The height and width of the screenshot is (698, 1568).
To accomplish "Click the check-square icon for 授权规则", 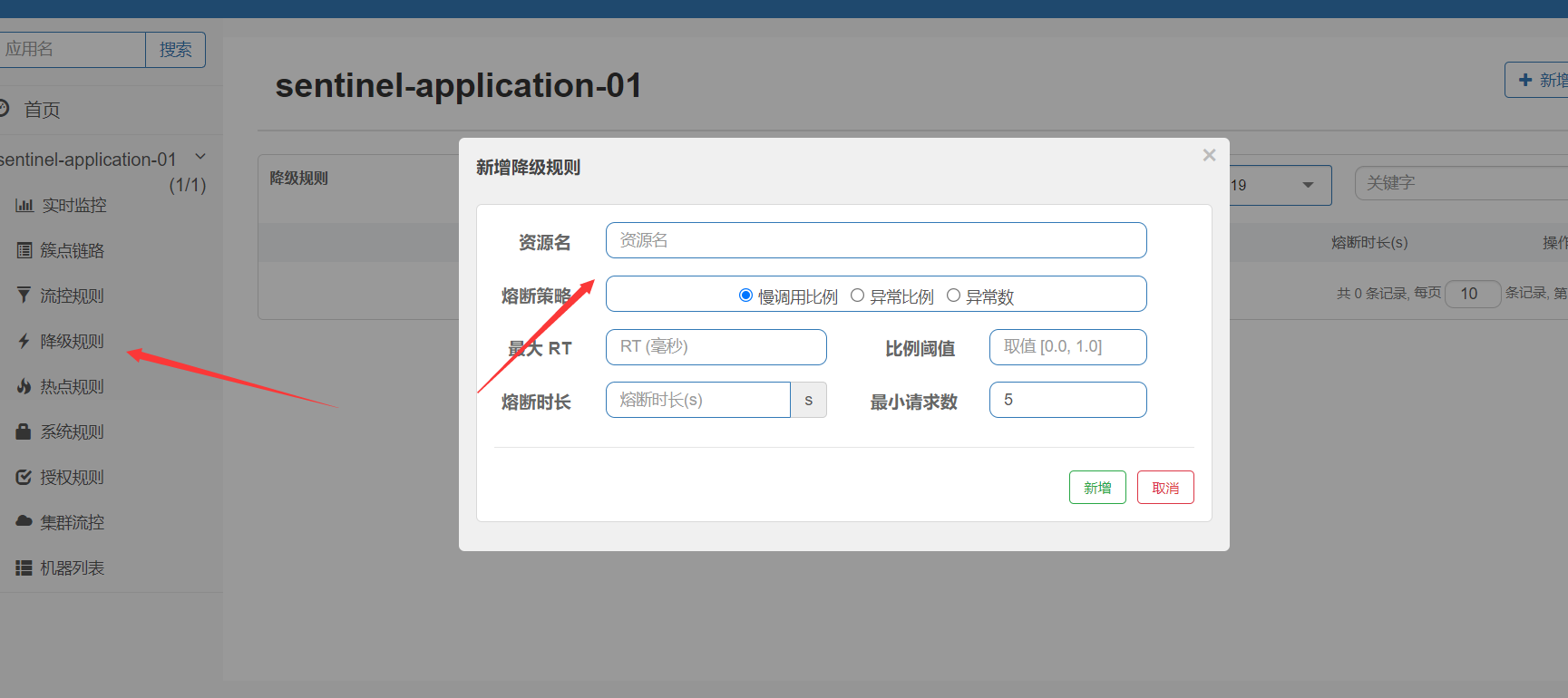I will click(x=24, y=477).
